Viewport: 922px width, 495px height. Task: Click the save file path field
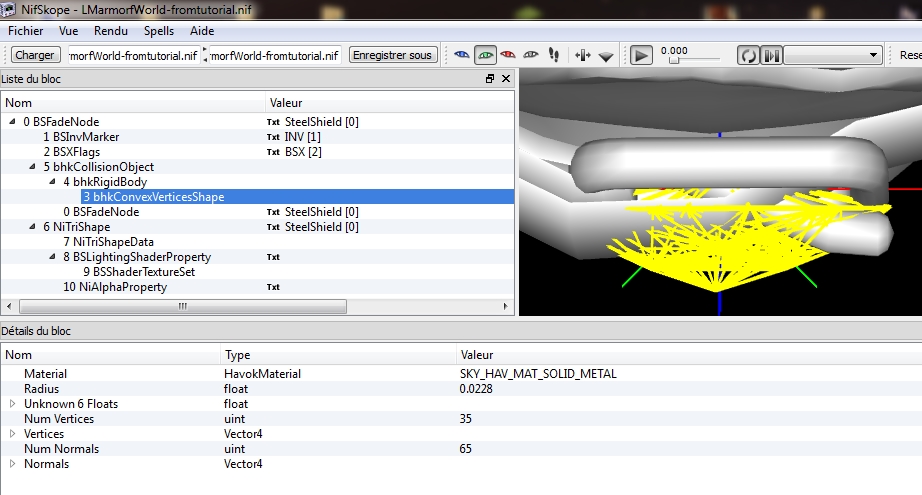275,55
